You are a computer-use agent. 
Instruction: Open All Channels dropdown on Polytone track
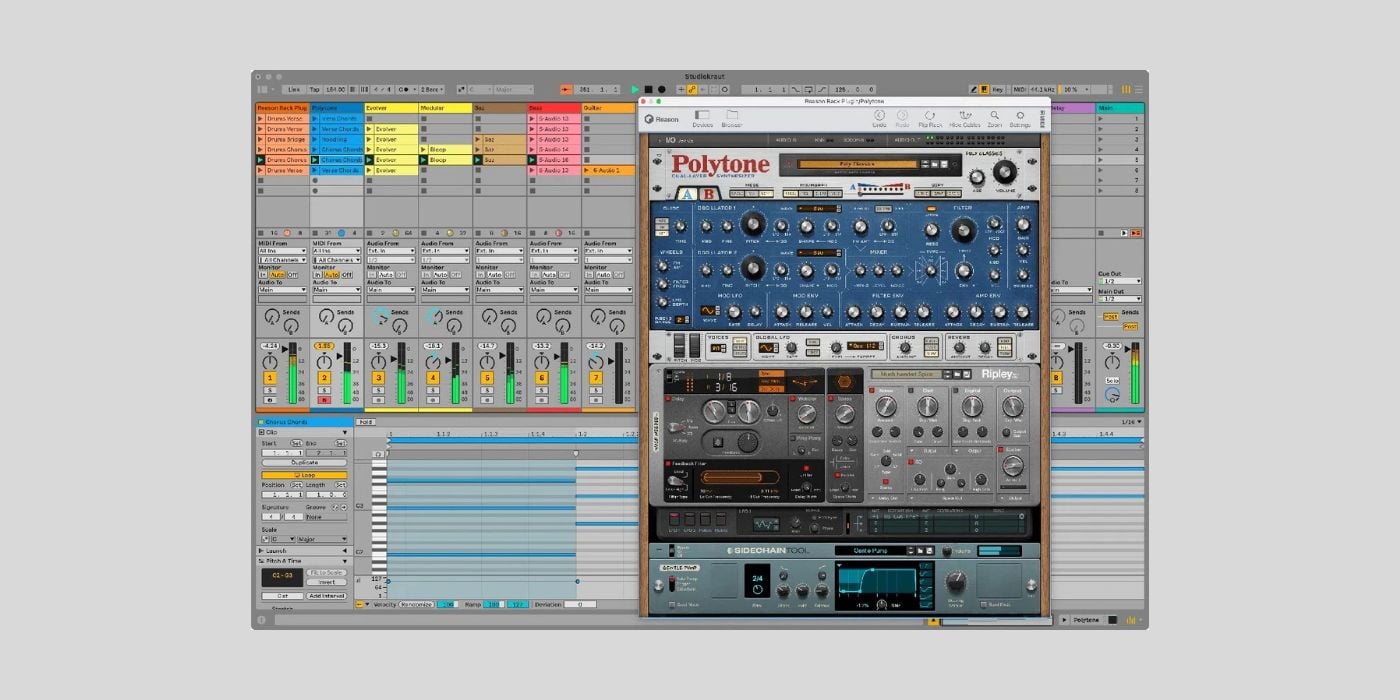[x=336, y=259]
